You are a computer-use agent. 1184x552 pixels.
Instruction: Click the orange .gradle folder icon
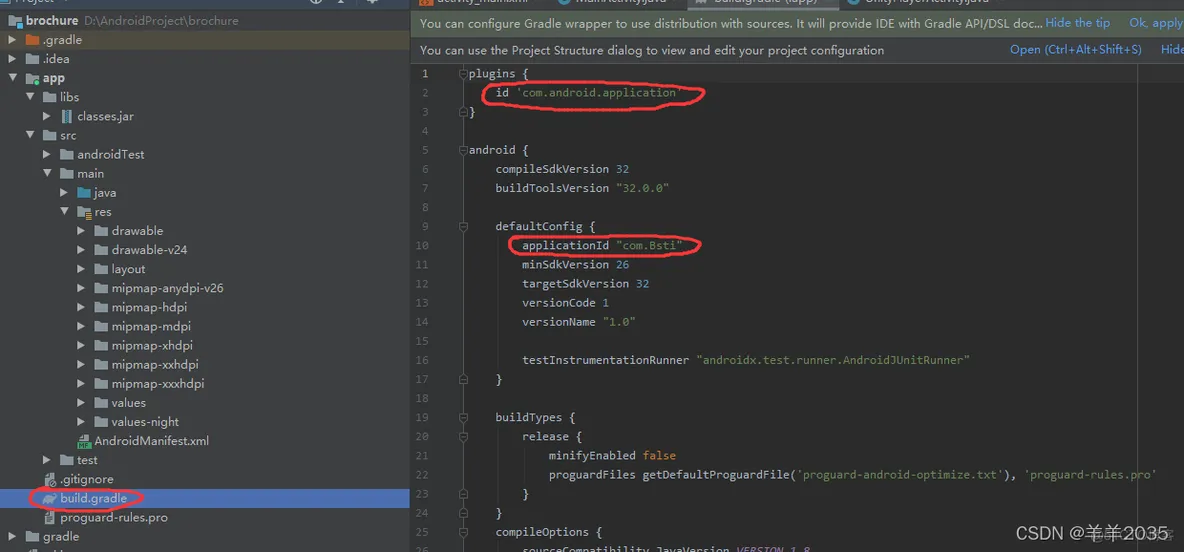(x=32, y=39)
